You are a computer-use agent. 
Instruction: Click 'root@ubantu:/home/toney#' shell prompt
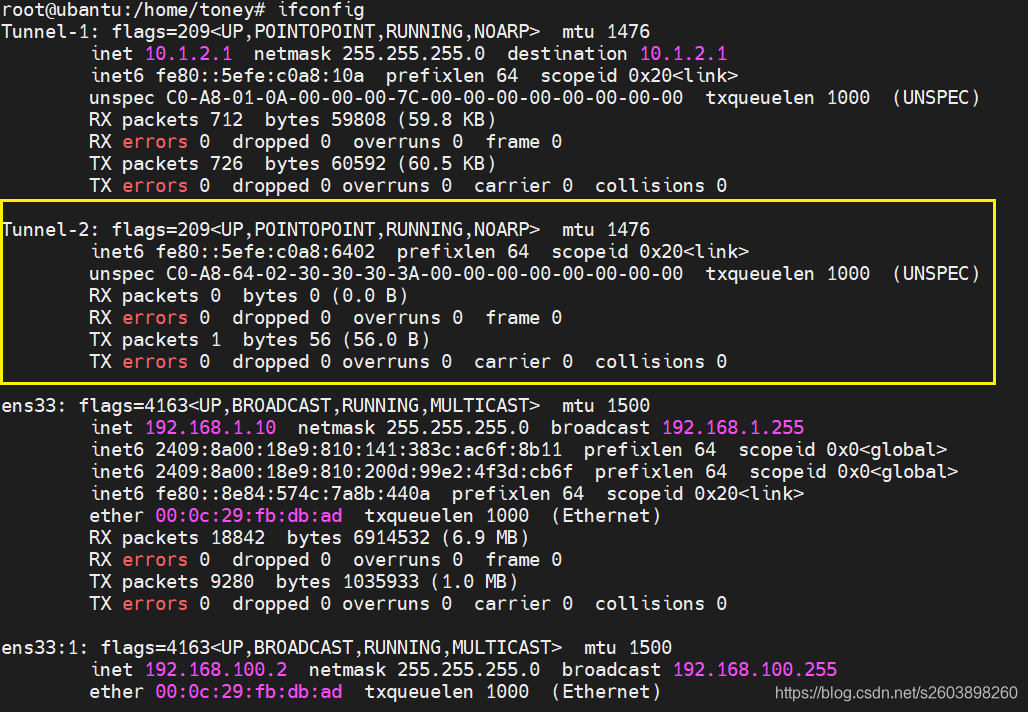click(x=133, y=10)
